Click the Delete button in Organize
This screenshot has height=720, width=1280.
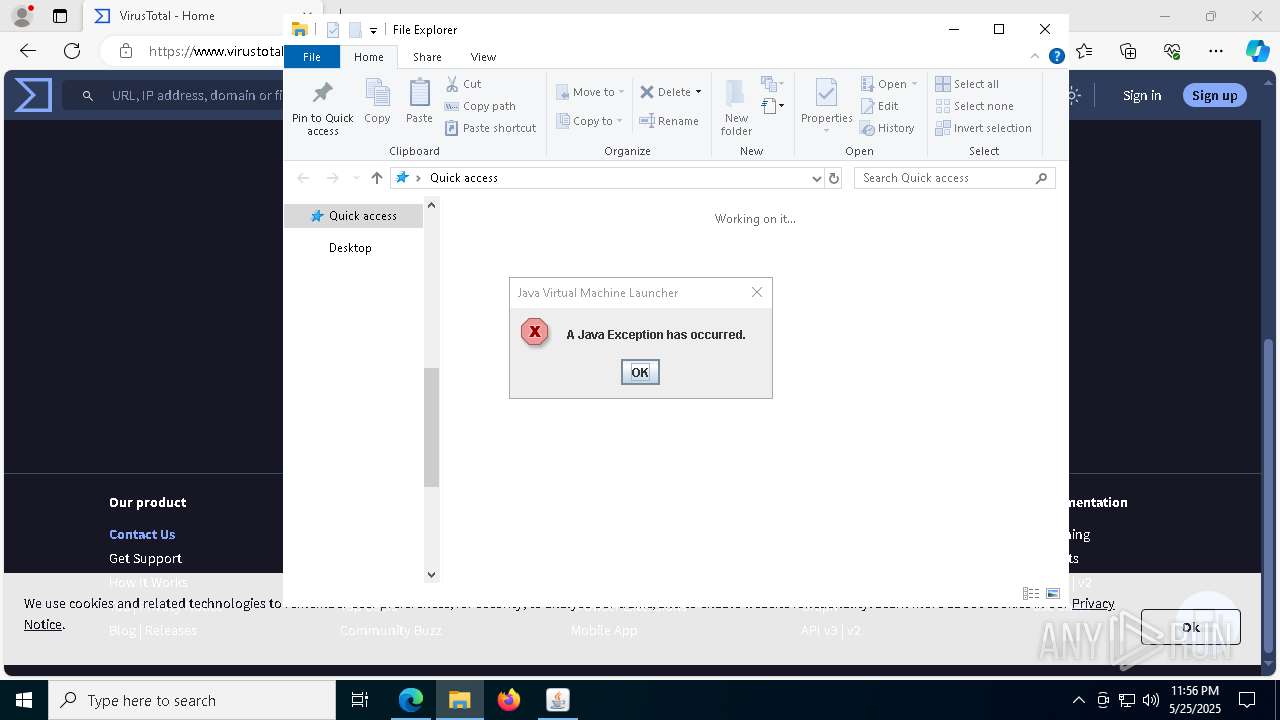665,92
